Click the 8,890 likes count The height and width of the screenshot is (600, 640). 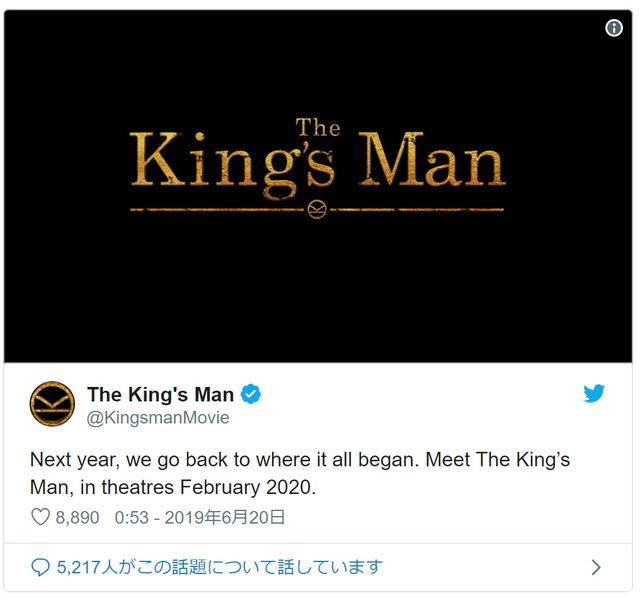[77, 517]
